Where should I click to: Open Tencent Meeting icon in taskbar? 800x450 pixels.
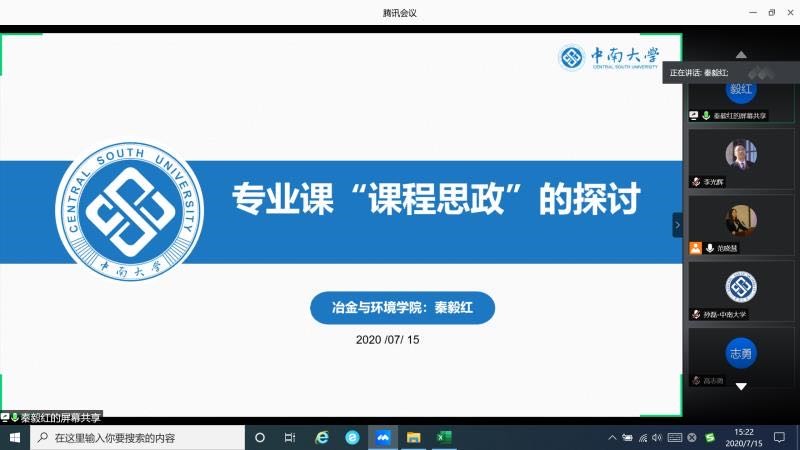(x=382, y=438)
